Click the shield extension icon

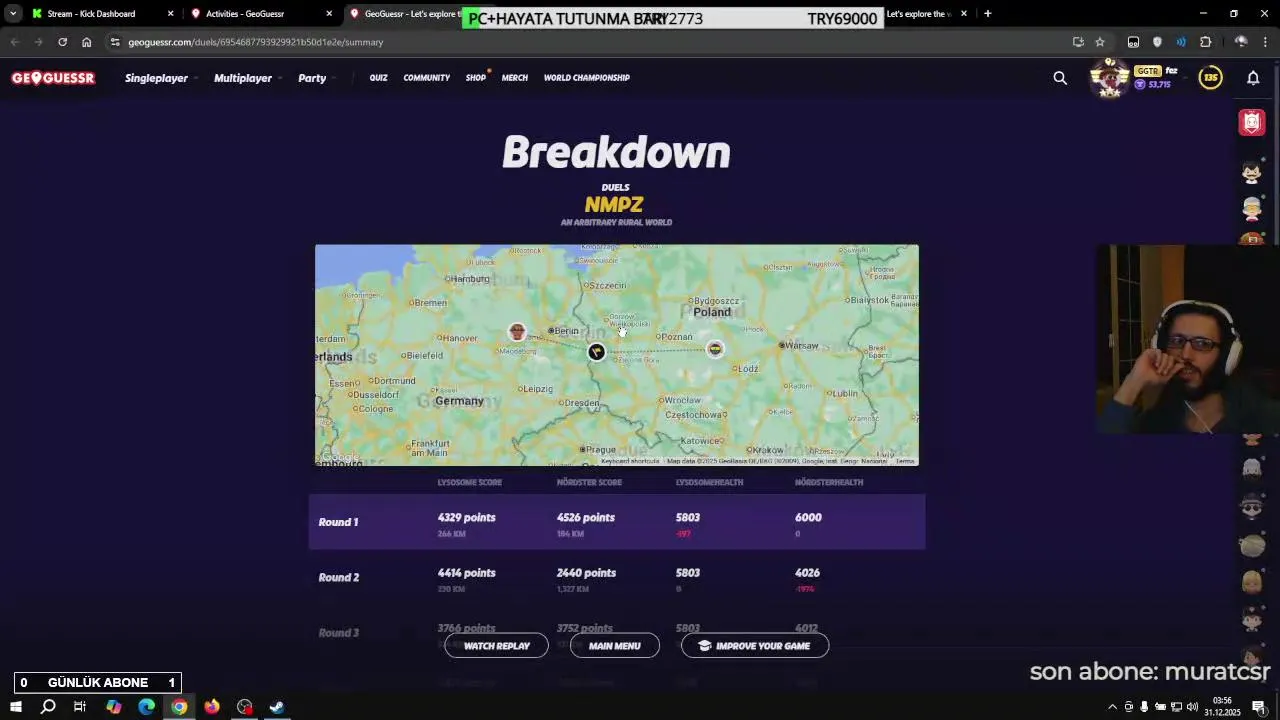tap(1157, 42)
